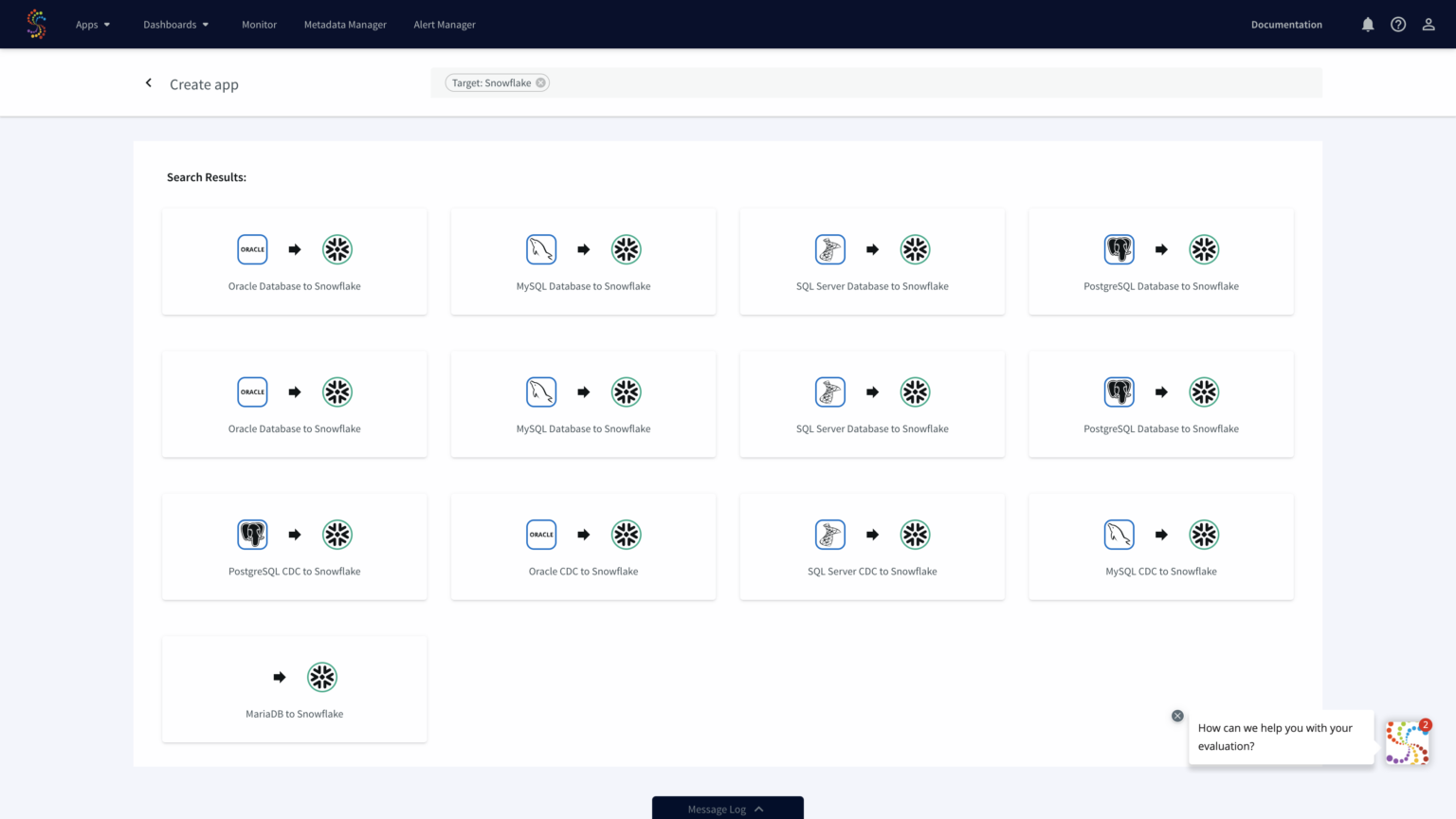
Task: Open the Metadata Manager menu item
Action: [345, 24]
